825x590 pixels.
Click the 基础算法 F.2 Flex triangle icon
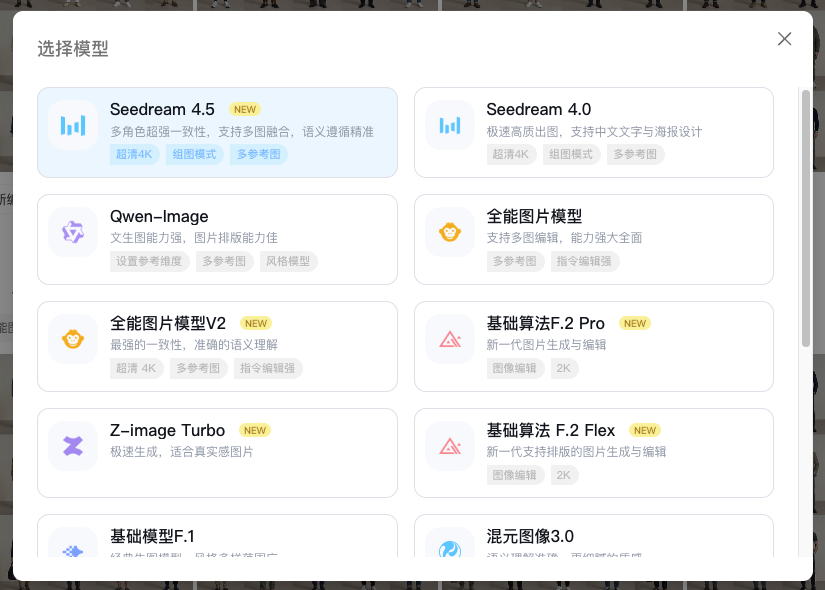(x=450, y=446)
